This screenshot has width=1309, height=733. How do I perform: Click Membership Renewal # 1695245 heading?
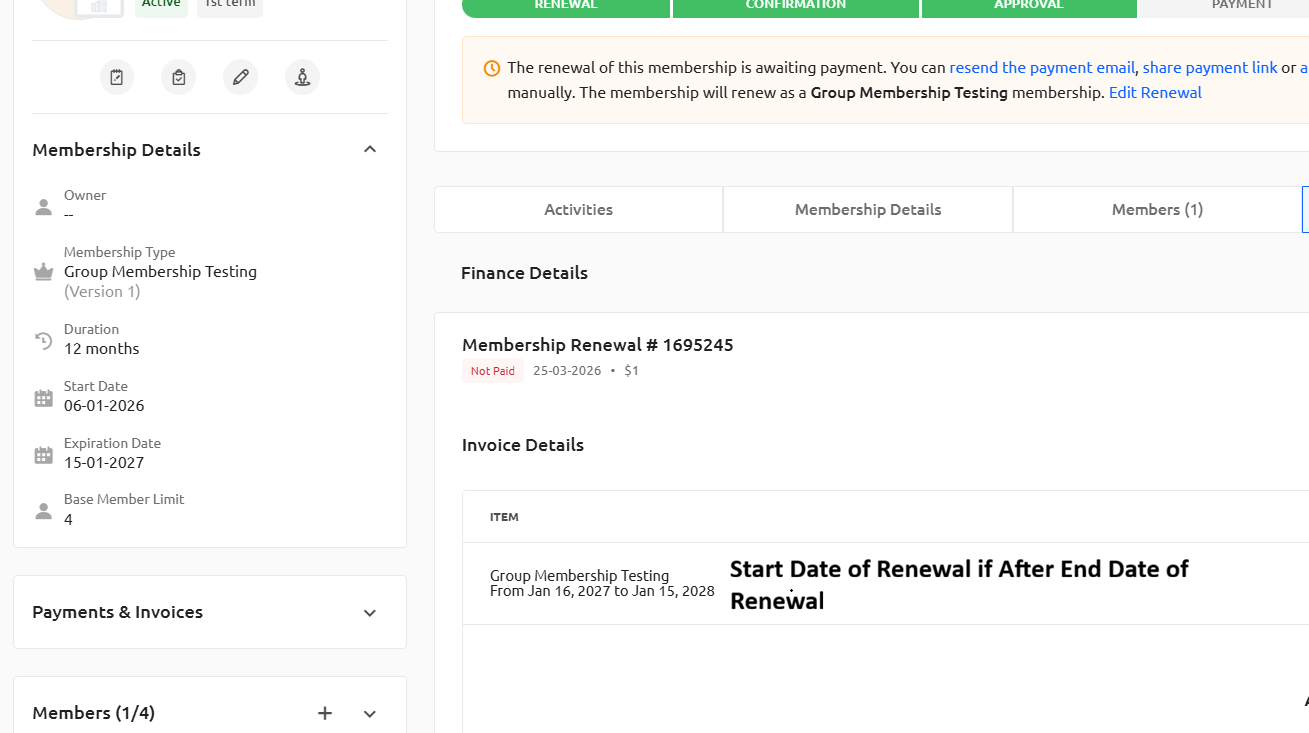tap(598, 345)
